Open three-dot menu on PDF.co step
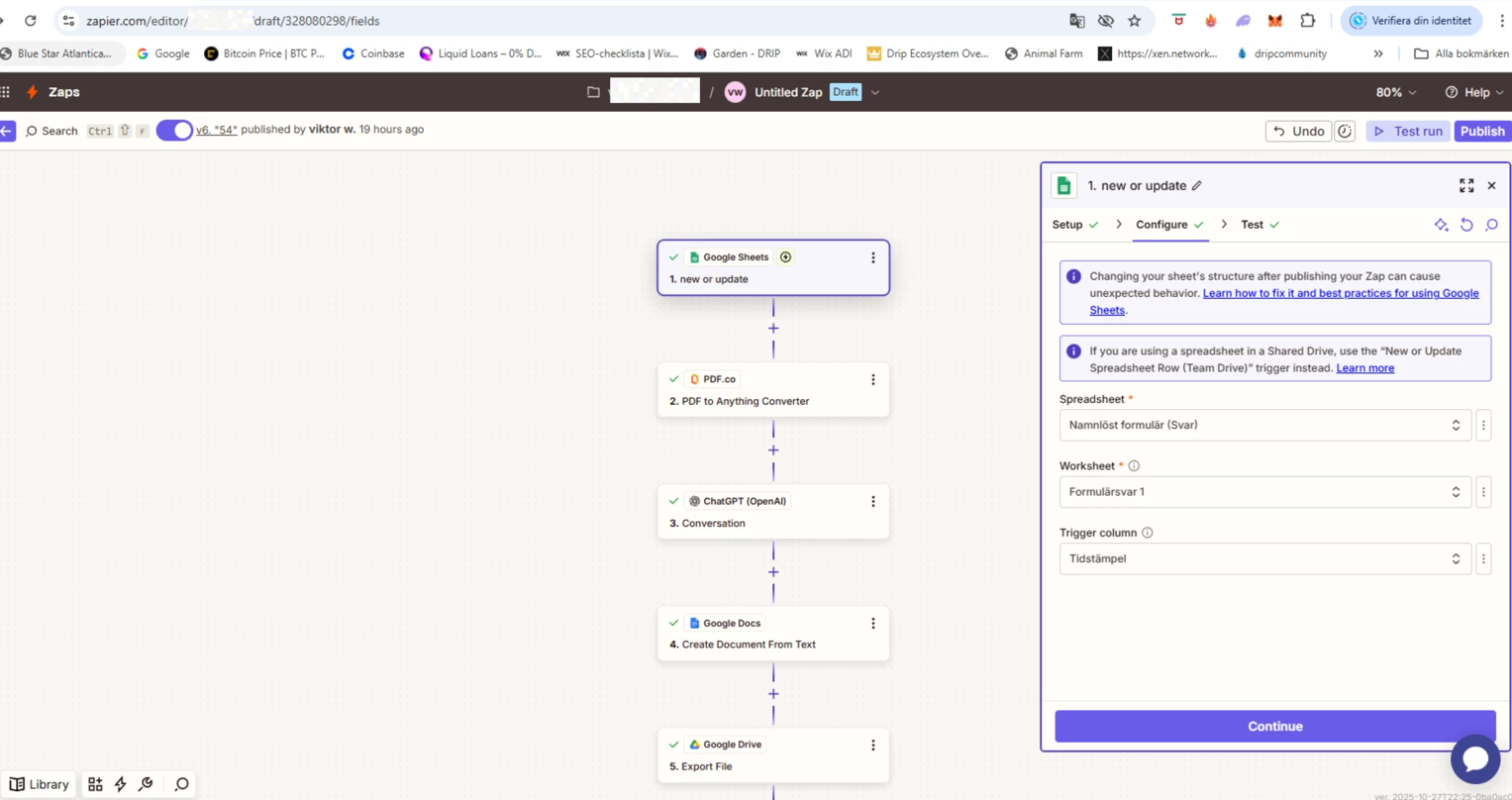The height and width of the screenshot is (800, 1512). tap(872, 380)
